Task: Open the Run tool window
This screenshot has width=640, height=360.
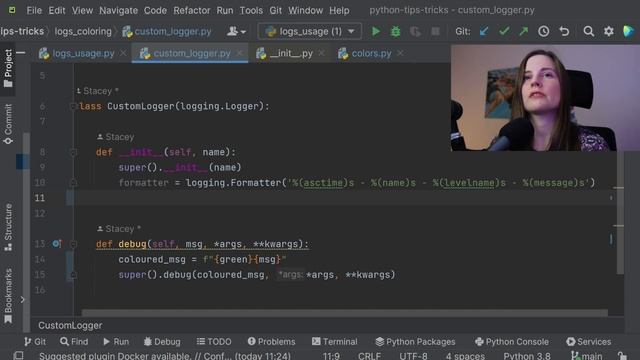Action: click(x=116, y=342)
